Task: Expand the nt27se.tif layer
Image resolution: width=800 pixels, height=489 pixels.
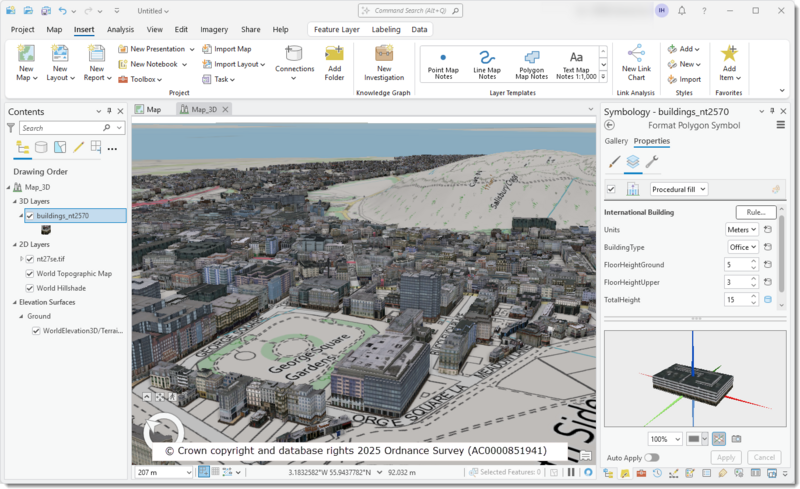Action: pos(21,259)
